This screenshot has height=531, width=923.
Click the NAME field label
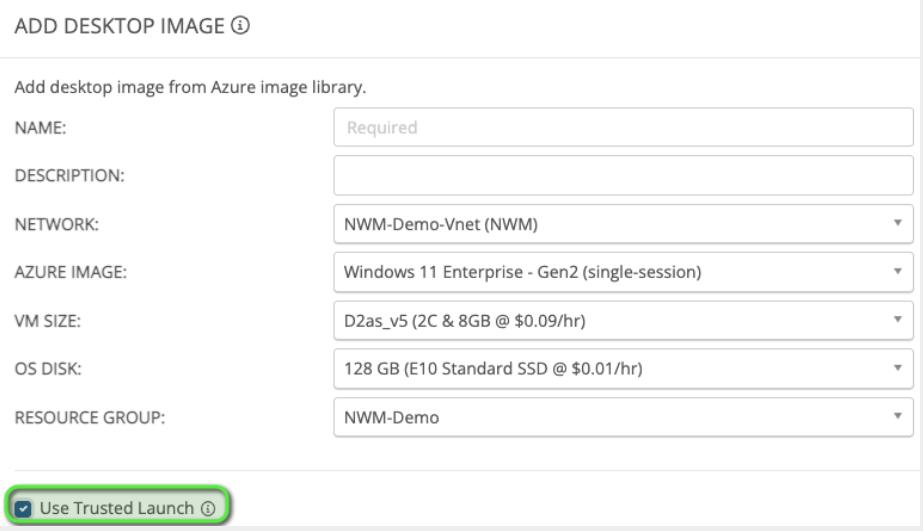point(39,128)
